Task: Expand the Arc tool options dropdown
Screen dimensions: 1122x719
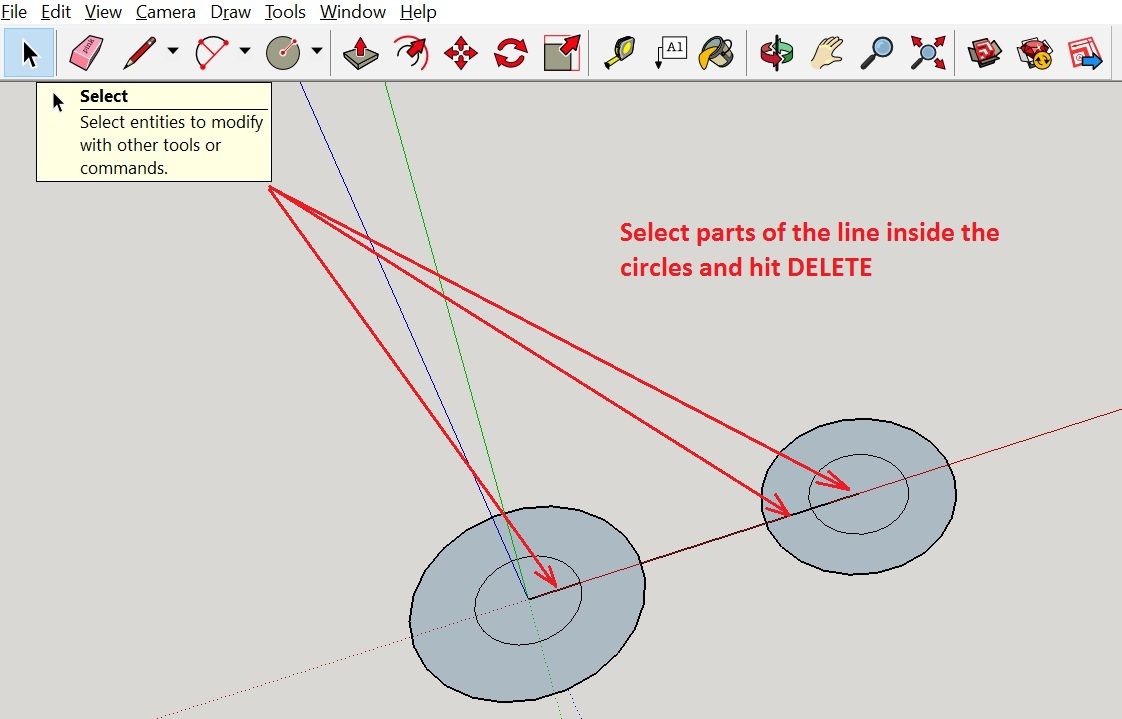Action: point(243,52)
